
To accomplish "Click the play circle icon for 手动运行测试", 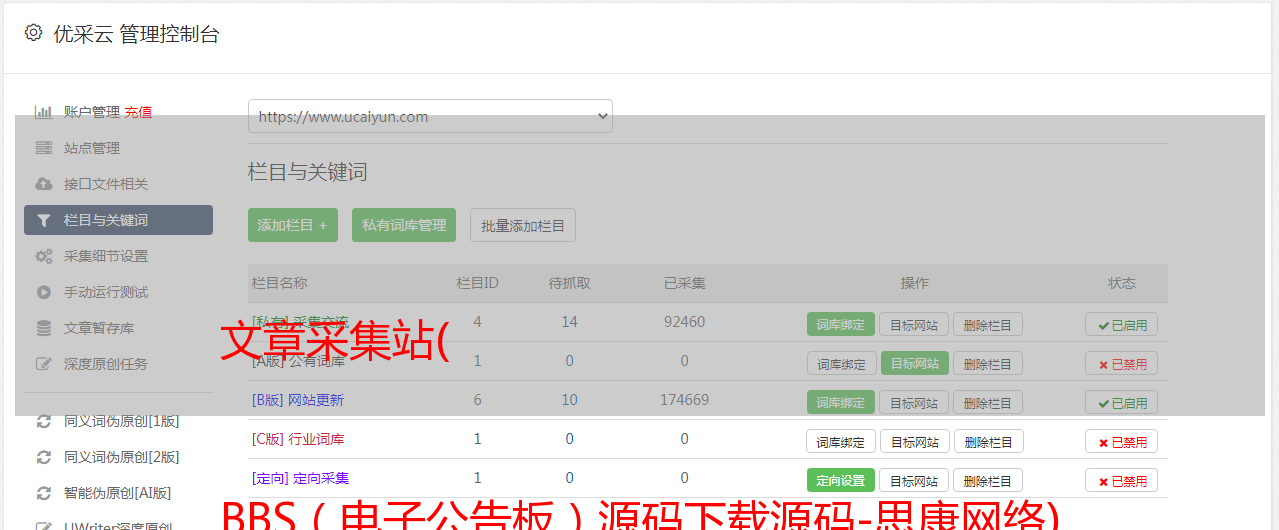I will click(43, 292).
